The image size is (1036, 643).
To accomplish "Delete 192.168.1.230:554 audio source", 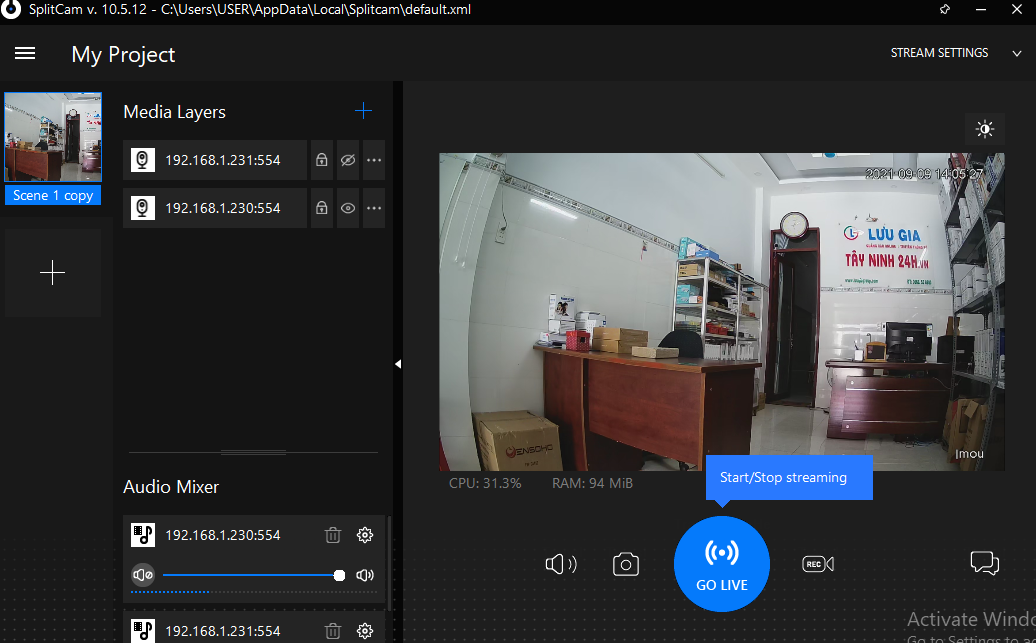I will pyautogui.click(x=333, y=535).
